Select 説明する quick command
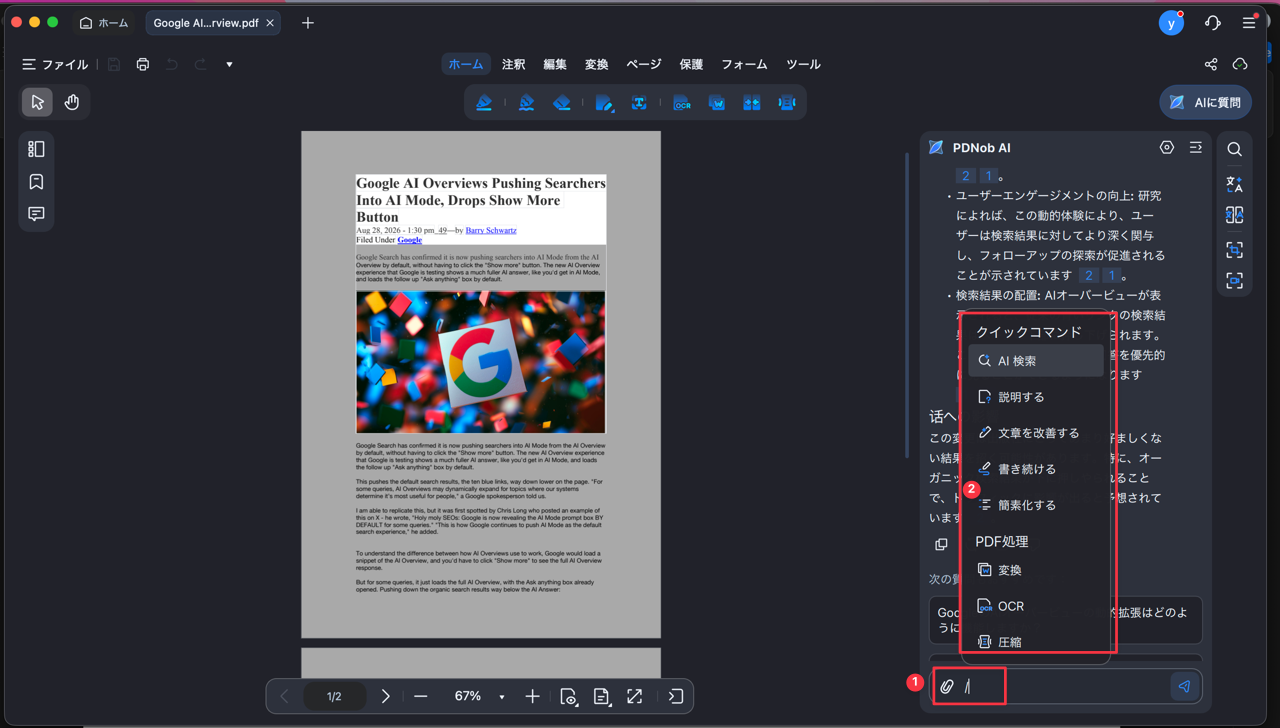 [1036, 397]
